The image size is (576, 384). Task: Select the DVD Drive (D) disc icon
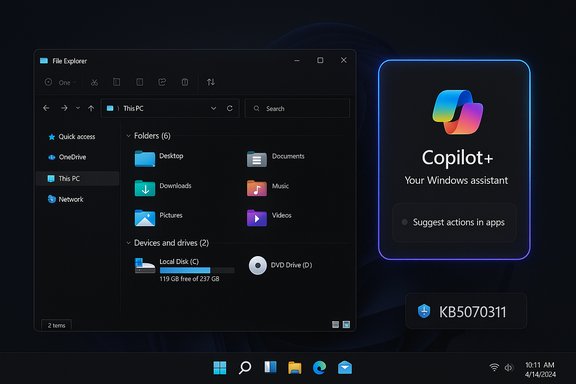pos(258,265)
